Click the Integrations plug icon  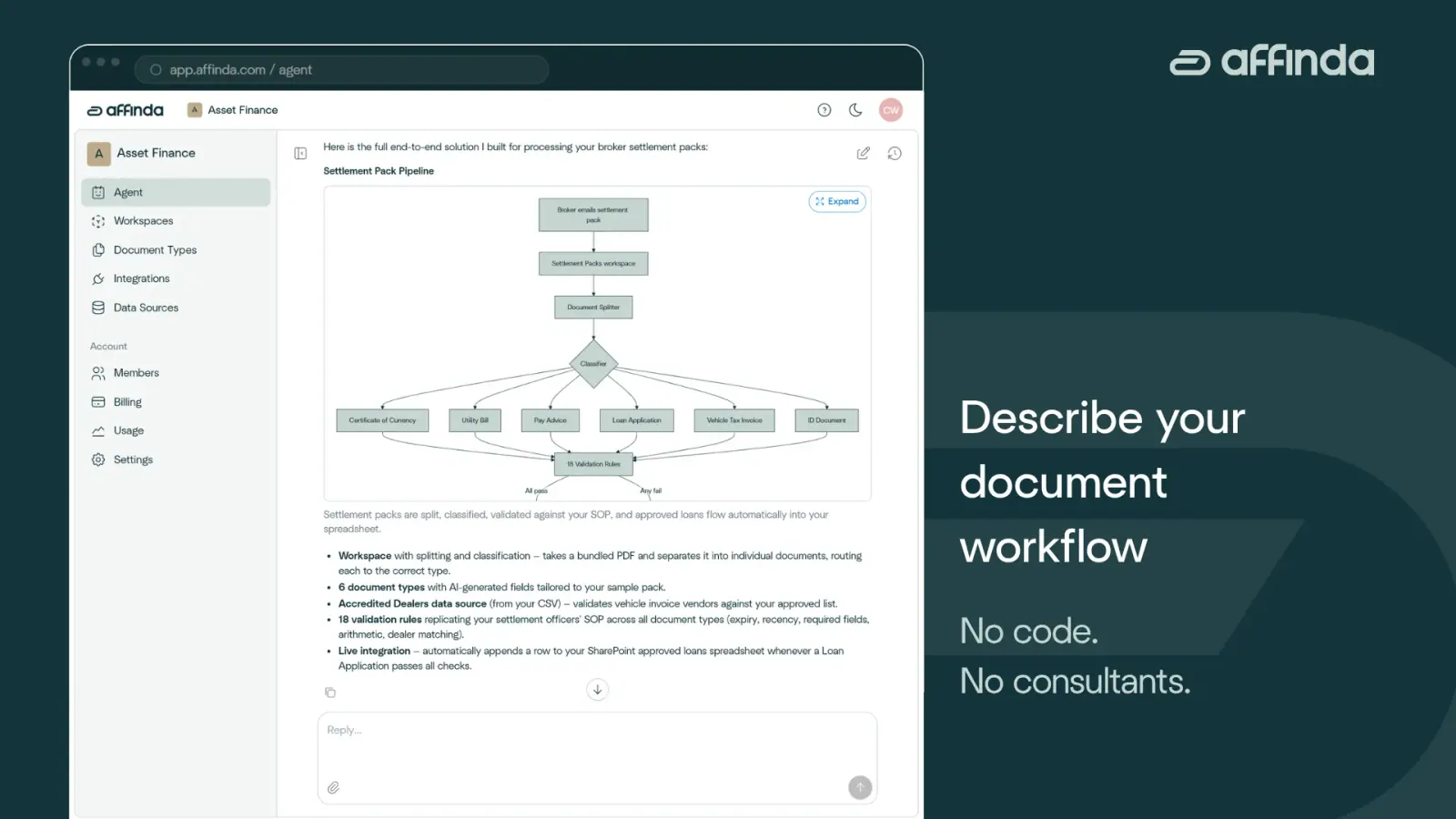98,278
